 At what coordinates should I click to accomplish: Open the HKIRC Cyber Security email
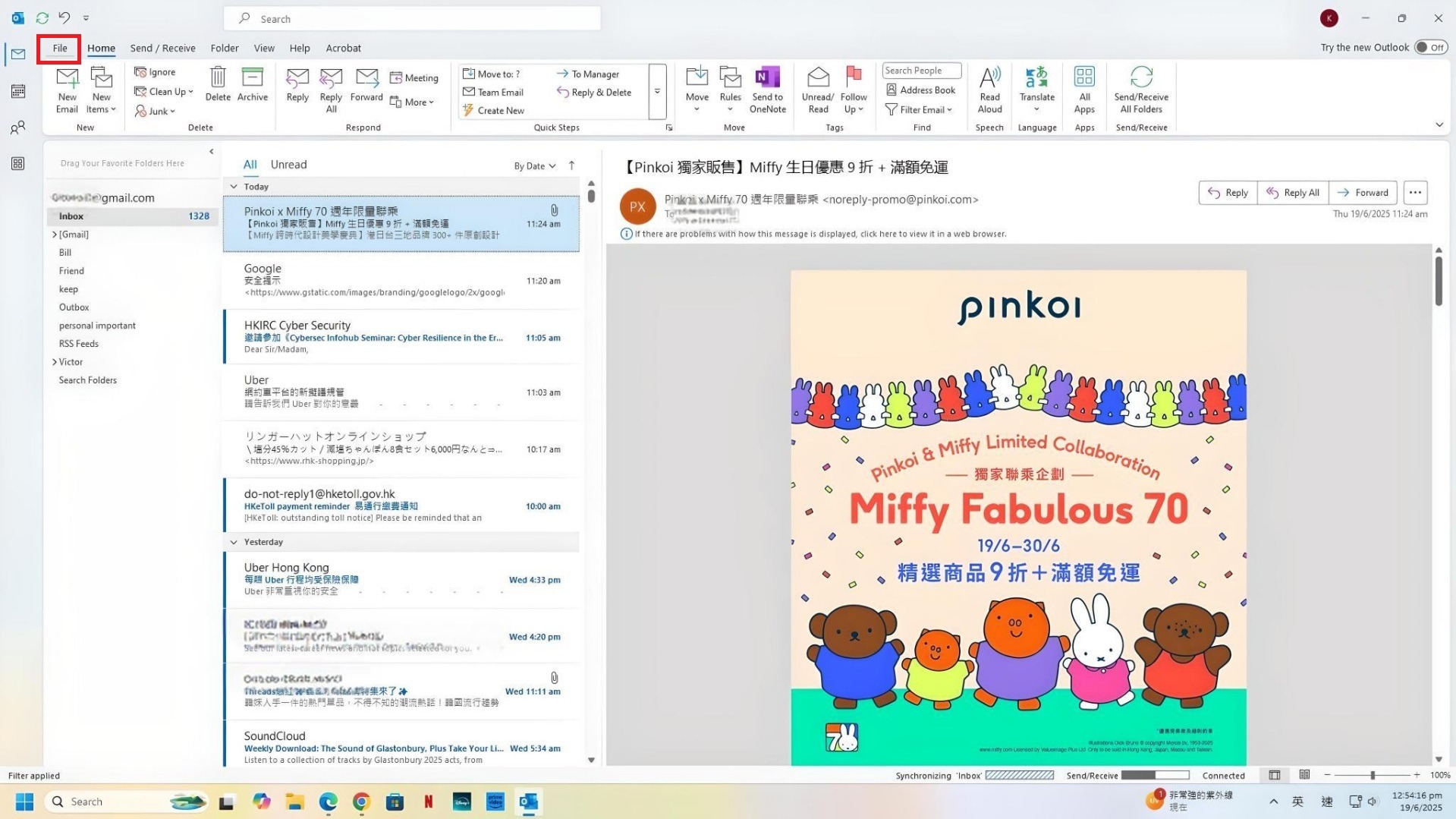tap(401, 337)
